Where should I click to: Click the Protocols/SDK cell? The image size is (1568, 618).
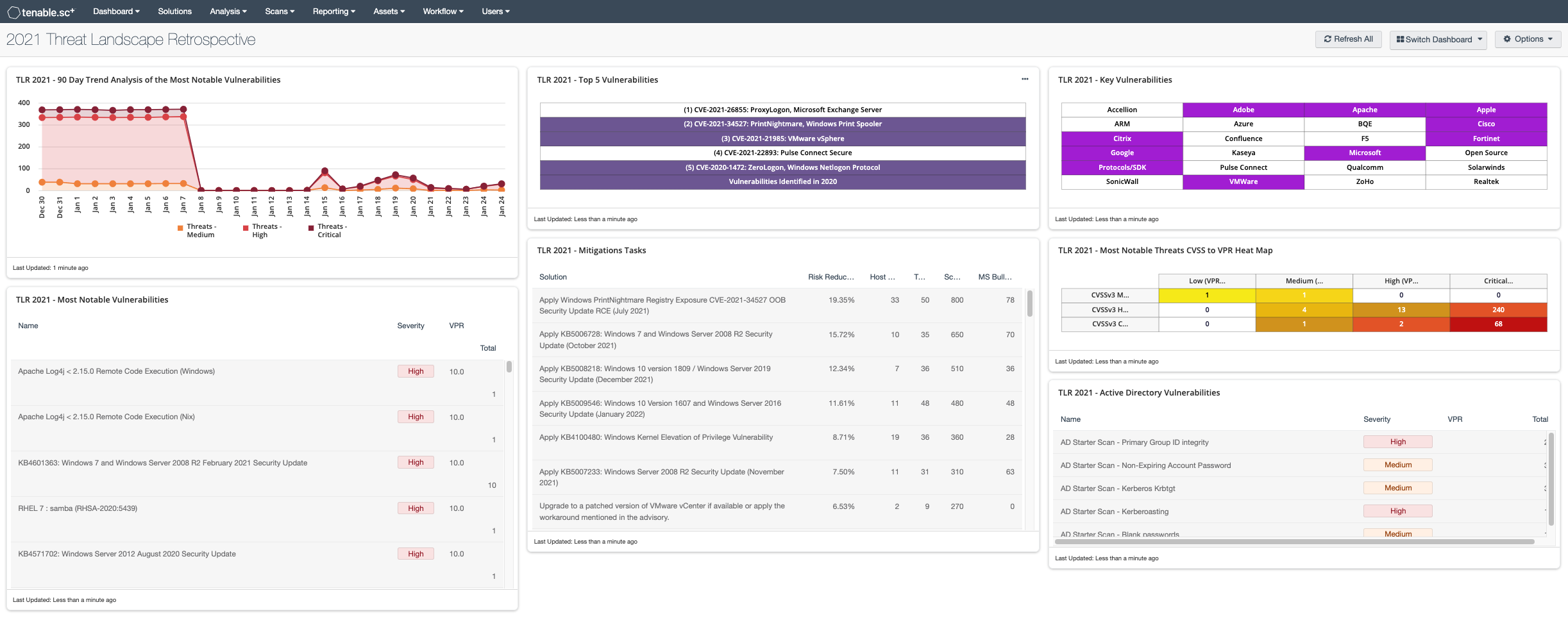[1122, 167]
